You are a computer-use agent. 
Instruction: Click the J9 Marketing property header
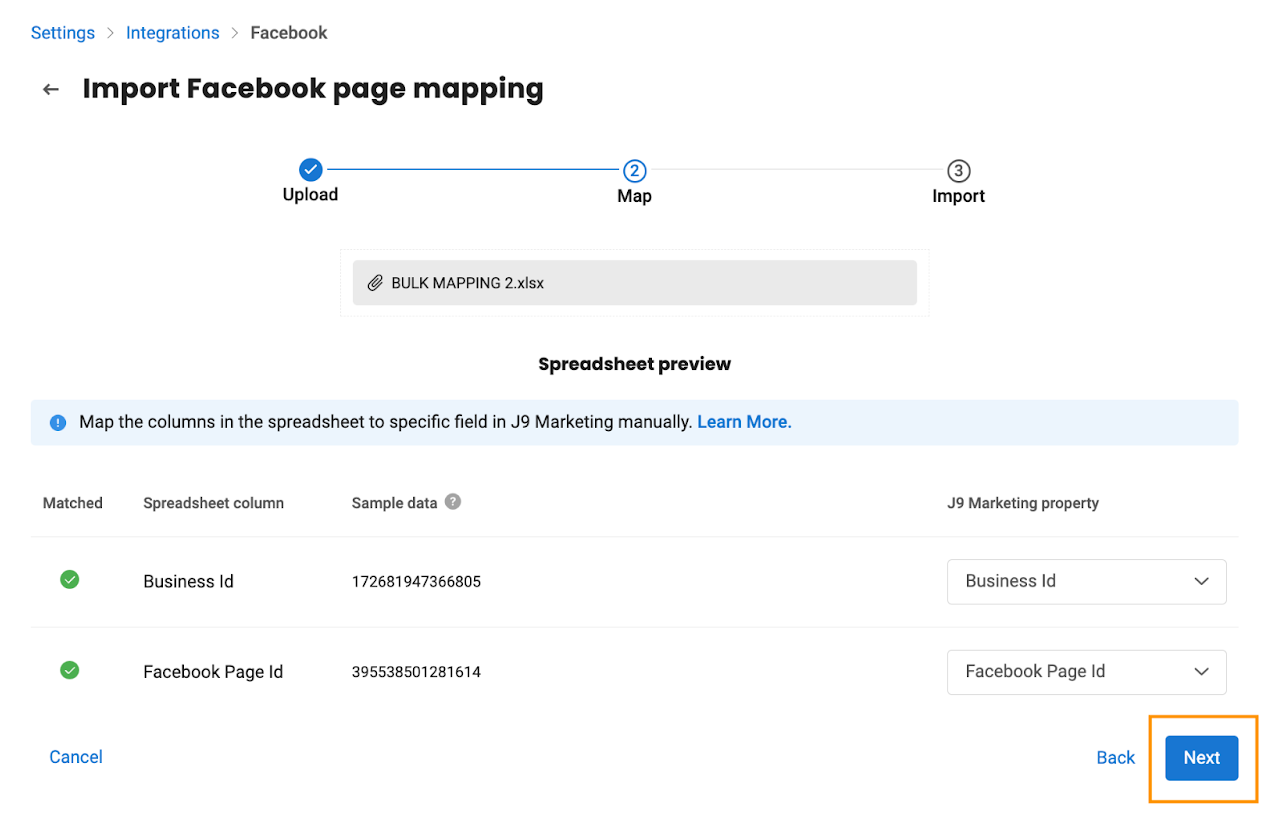click(x=1023, y=503)
